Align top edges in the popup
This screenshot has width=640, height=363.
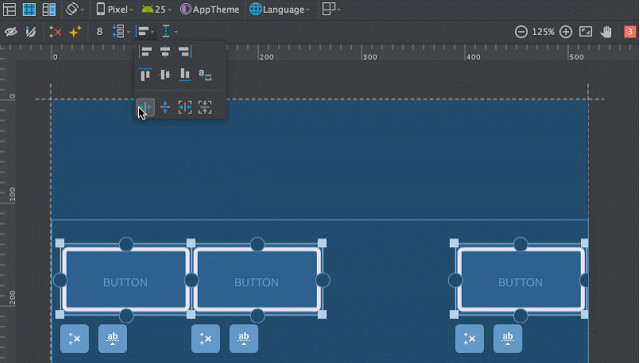tap(145, 74)
